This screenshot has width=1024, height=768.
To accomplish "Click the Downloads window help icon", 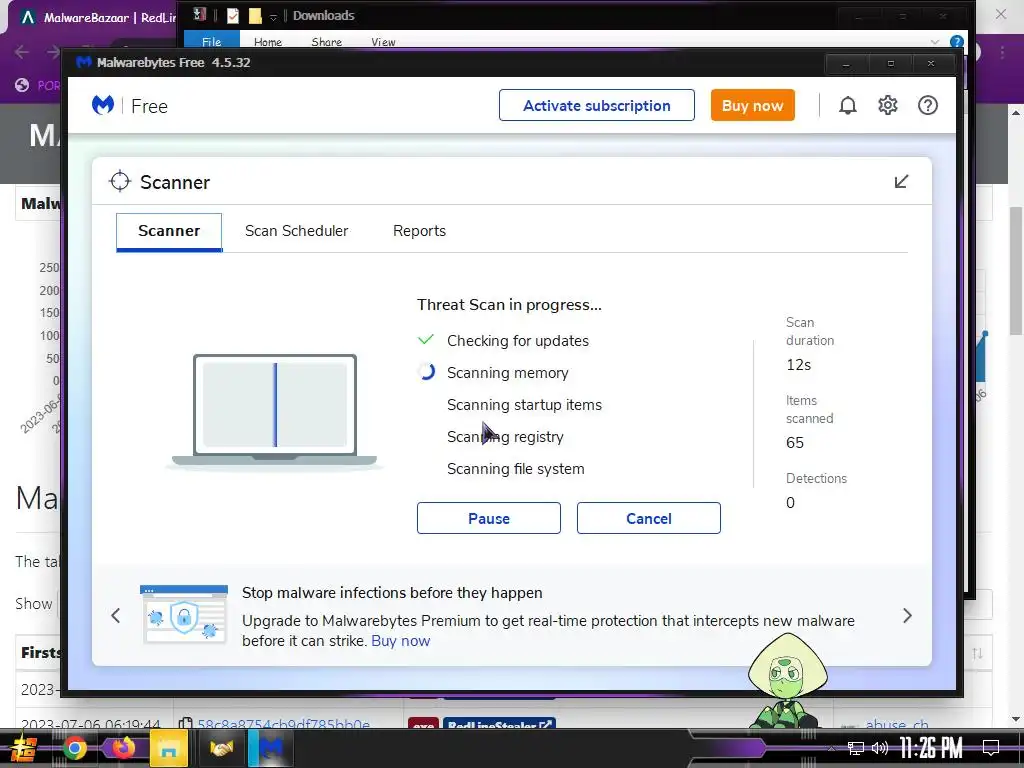I will click(x=956, y=42).
